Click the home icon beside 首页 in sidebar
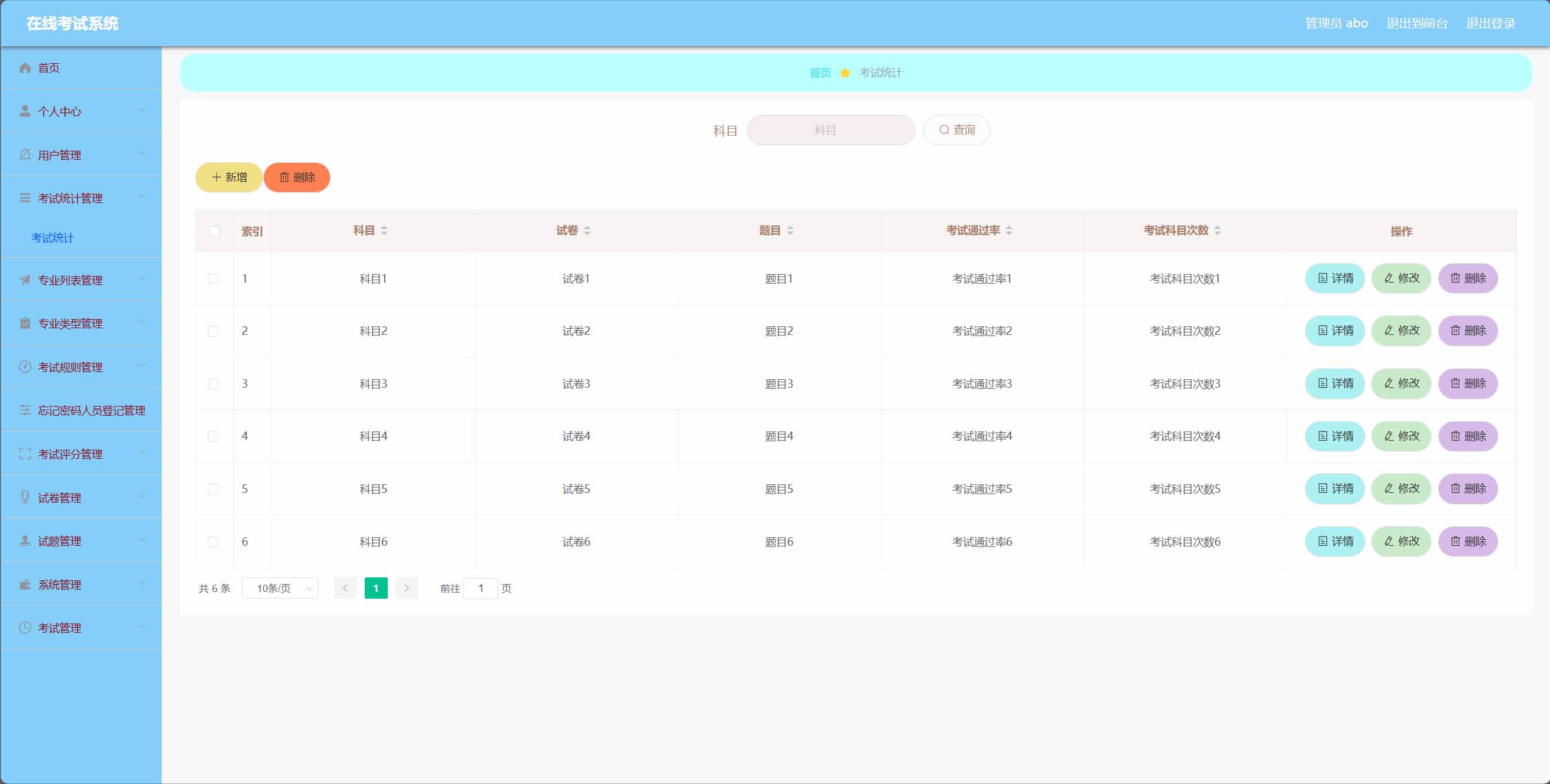 click(x=25, y=68)
